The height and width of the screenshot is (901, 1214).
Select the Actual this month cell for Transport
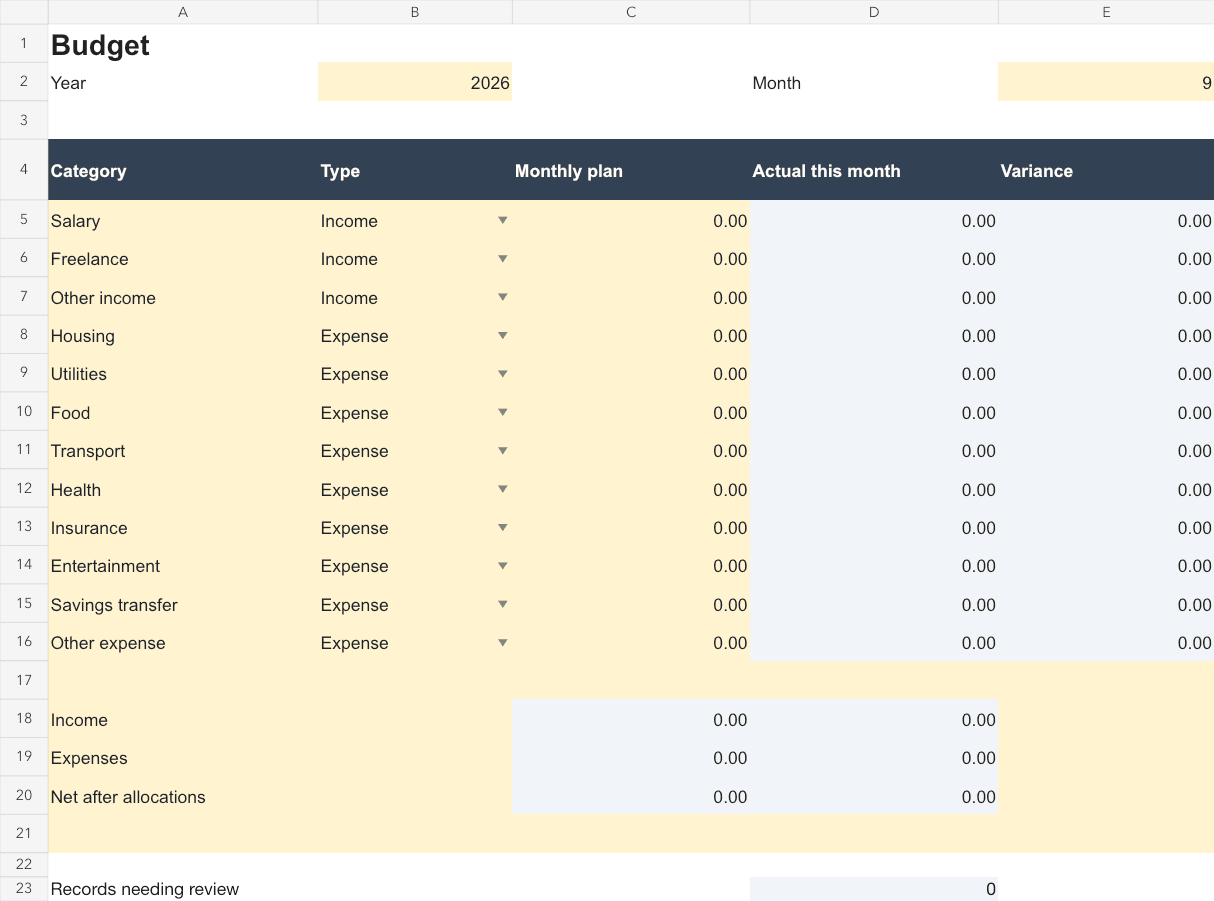point(874,450)
